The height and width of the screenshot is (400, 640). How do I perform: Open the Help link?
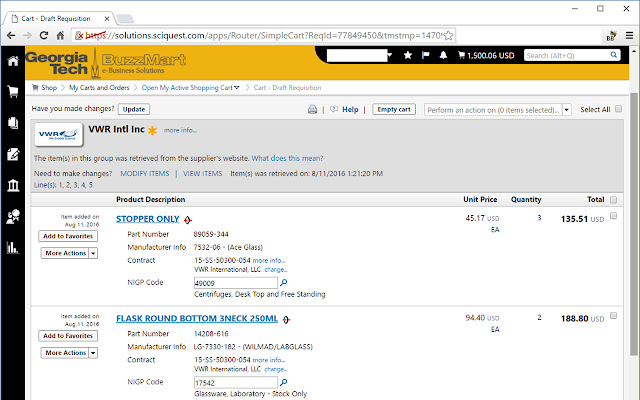click(350, 109)
